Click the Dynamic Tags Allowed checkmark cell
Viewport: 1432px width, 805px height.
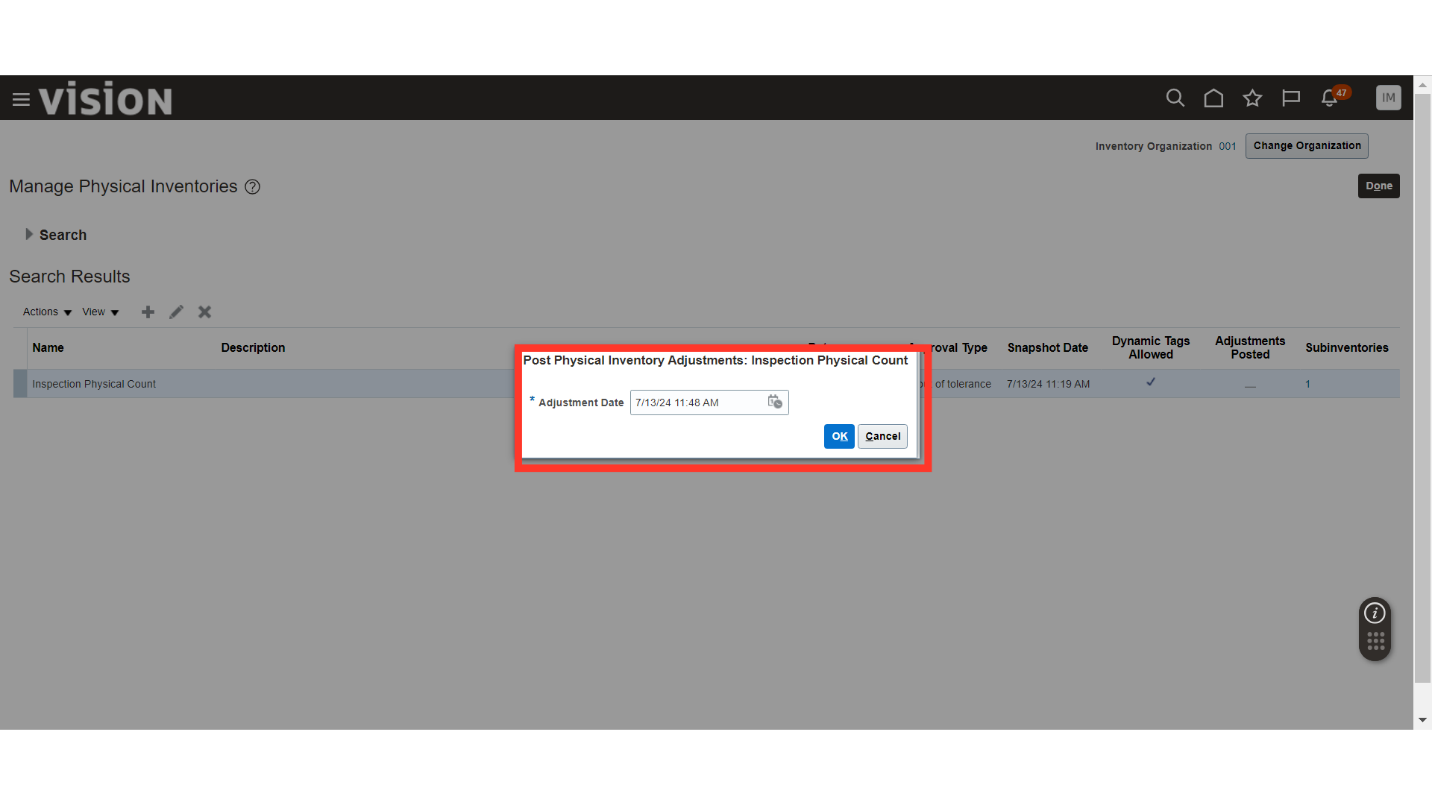(x=1151, y=382)
